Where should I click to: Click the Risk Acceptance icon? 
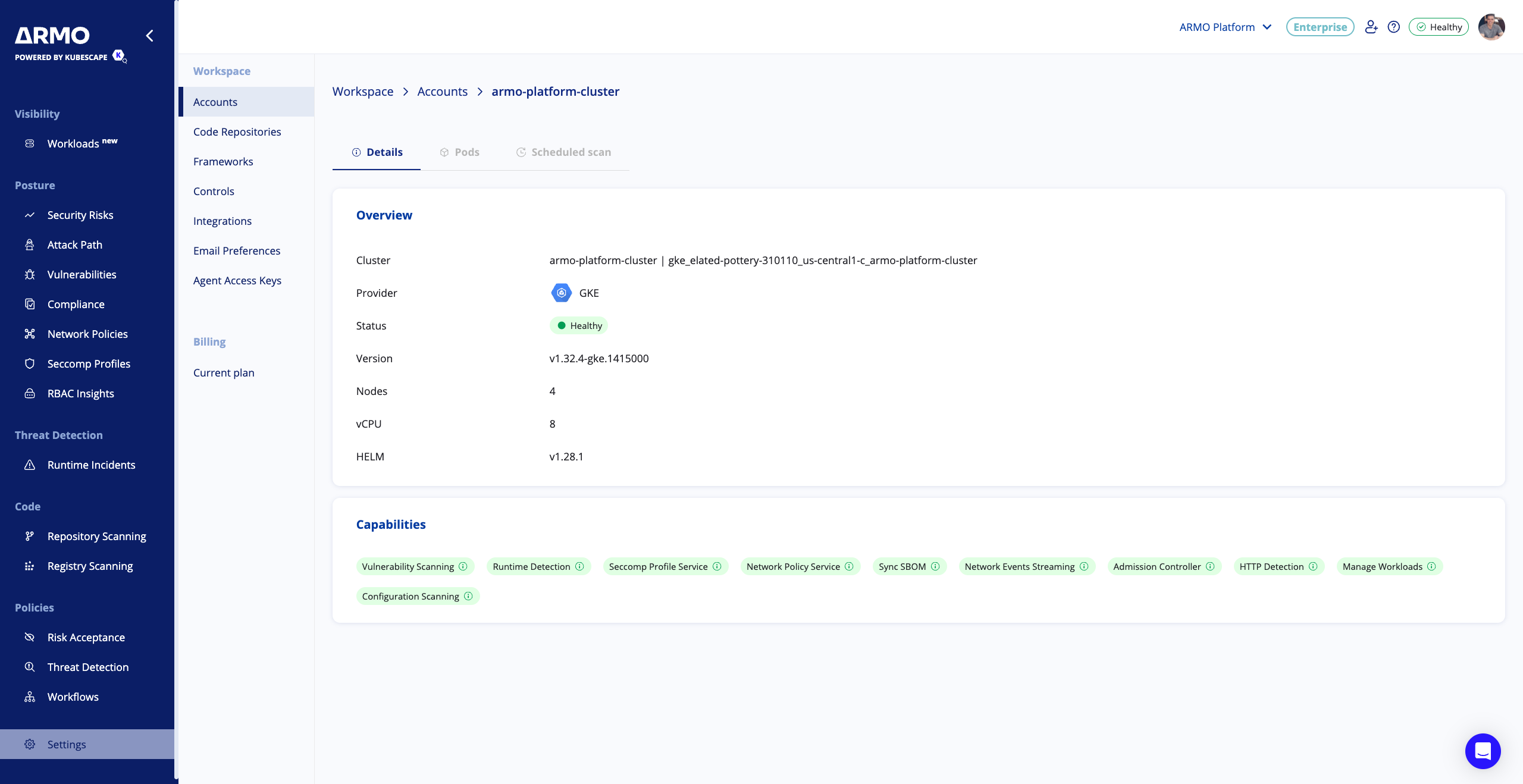30,637
